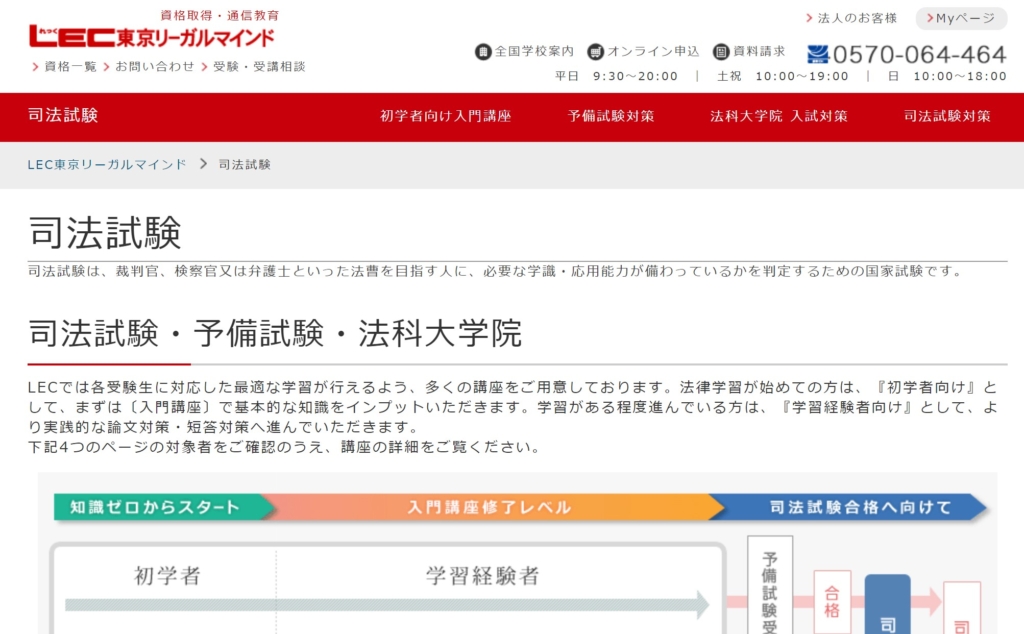Image resolution: width=1024 pixels, height=634 pixels.
Task: Open the お問い合わせ link
Action: coord(155,67)
